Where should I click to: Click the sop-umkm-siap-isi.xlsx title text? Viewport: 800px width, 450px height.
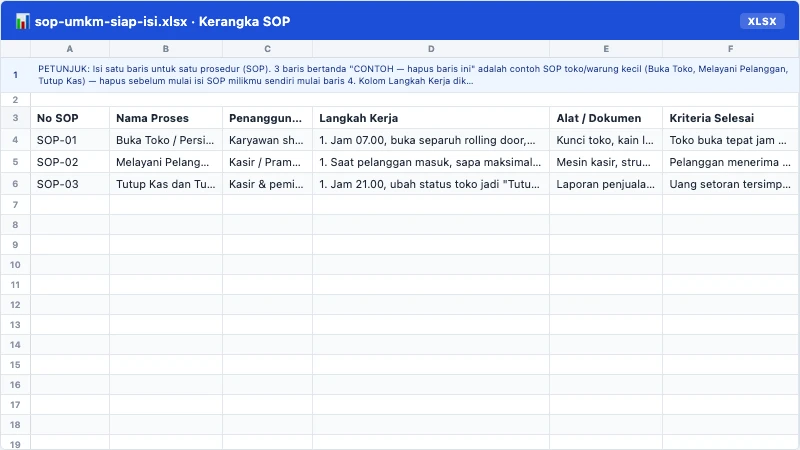point(111,21)
